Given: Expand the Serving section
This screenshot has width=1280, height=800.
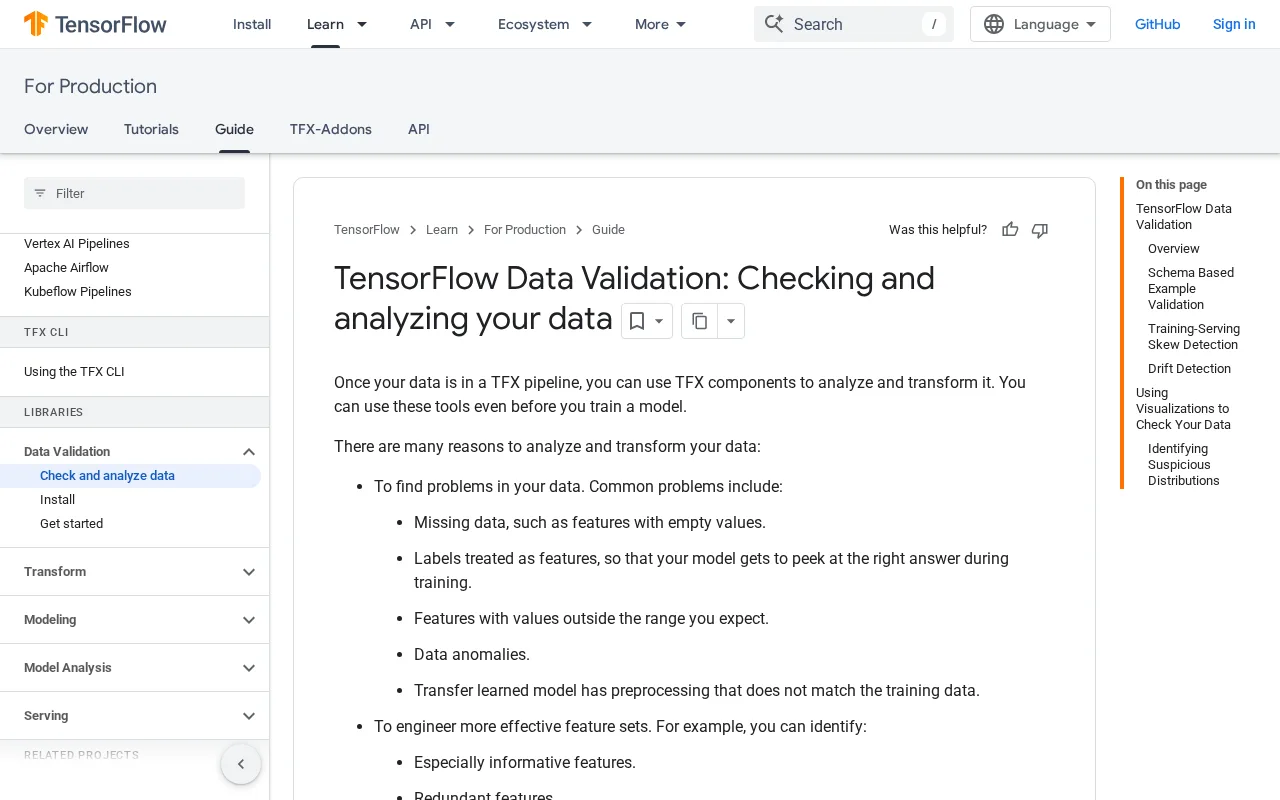Looking at the screenshot, I should coord(249,716).
